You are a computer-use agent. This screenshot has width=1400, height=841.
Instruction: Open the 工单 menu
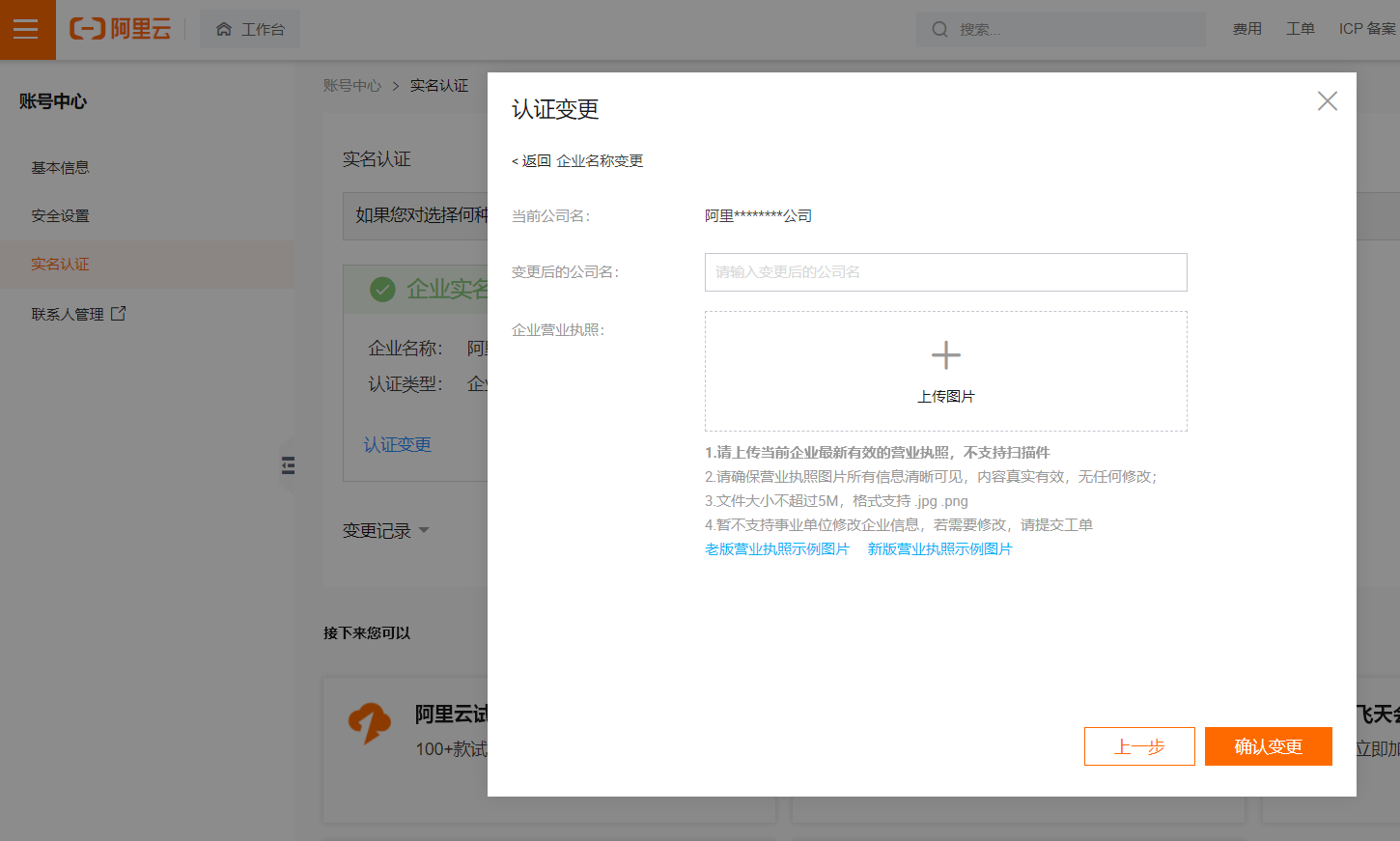1301,29
